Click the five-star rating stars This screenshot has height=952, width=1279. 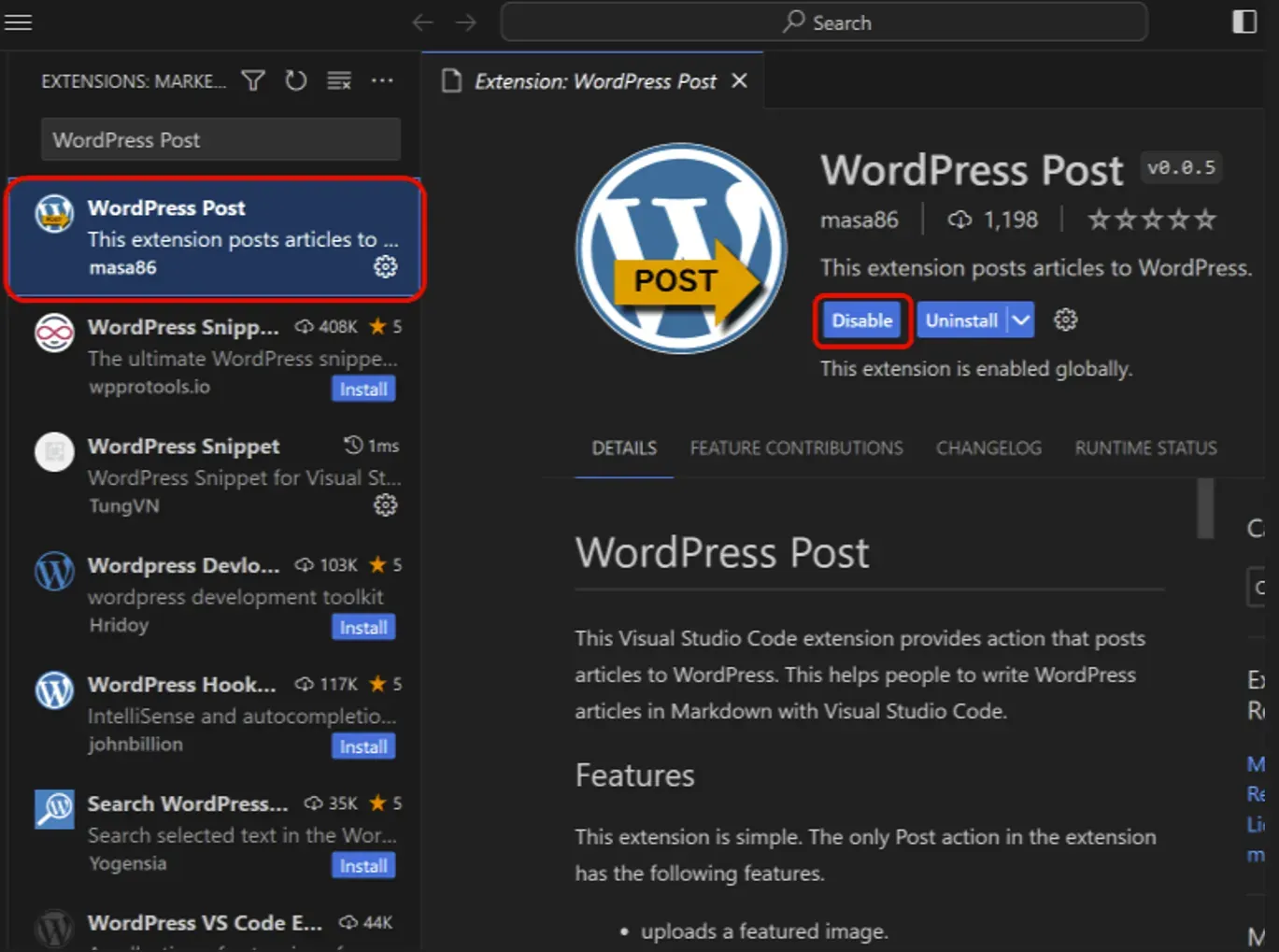point(1151,219)
